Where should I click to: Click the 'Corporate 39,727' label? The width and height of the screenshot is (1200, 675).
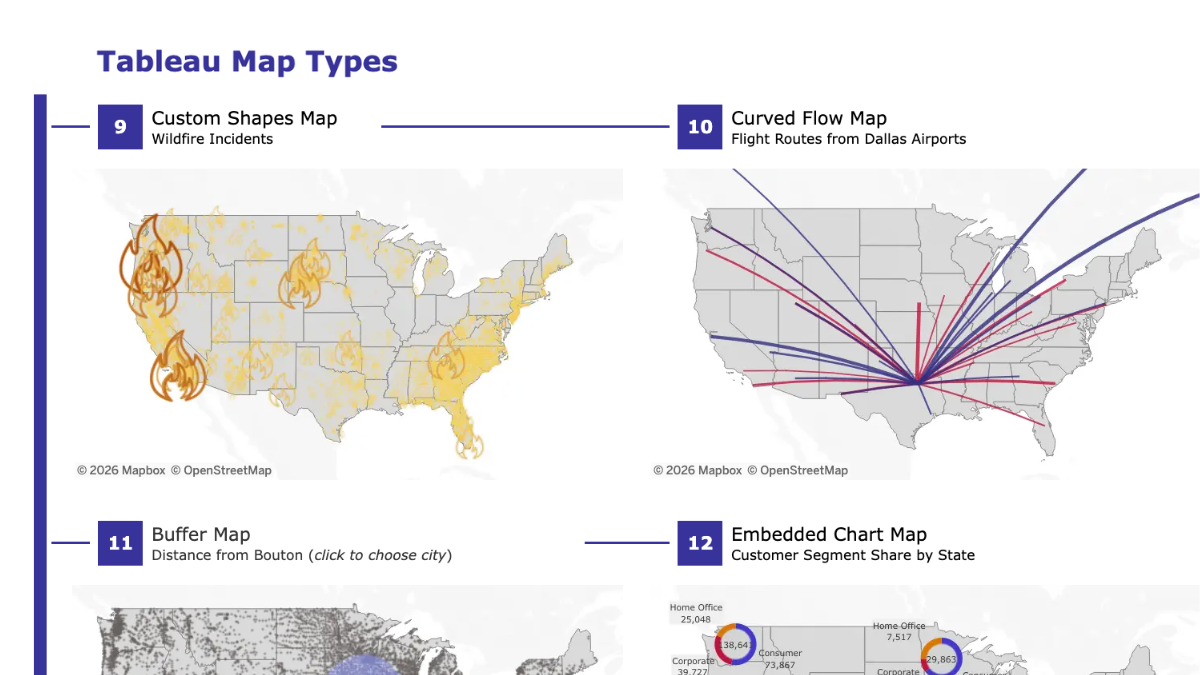point(693,667)
